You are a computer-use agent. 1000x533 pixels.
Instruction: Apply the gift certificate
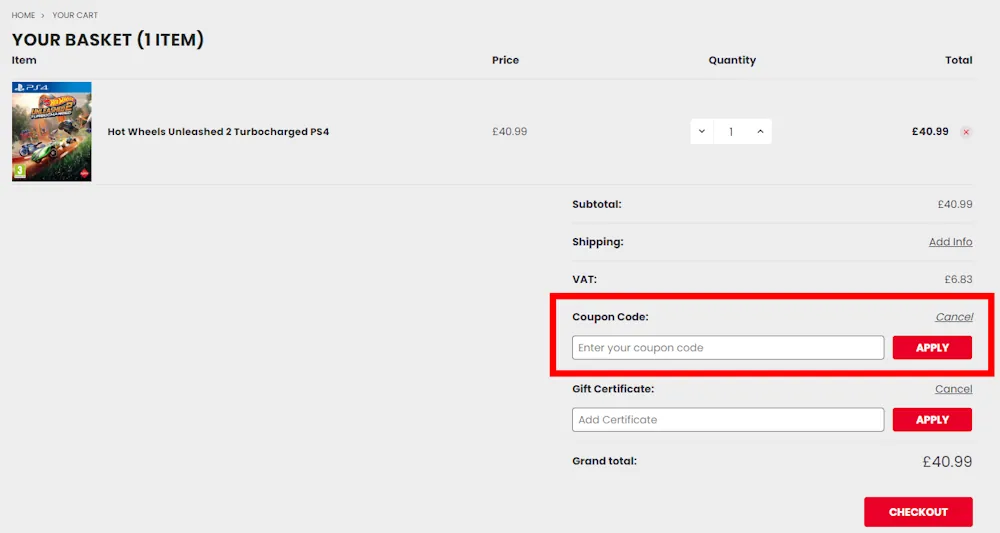[932, 420]
